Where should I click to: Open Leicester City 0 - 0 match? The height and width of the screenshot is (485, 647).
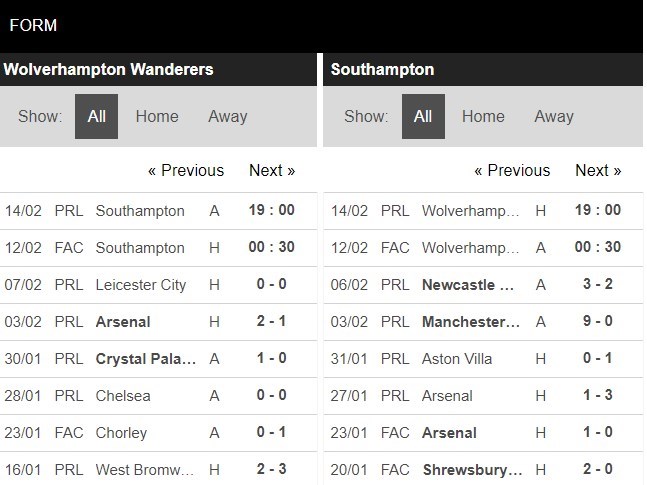[141, 285]
